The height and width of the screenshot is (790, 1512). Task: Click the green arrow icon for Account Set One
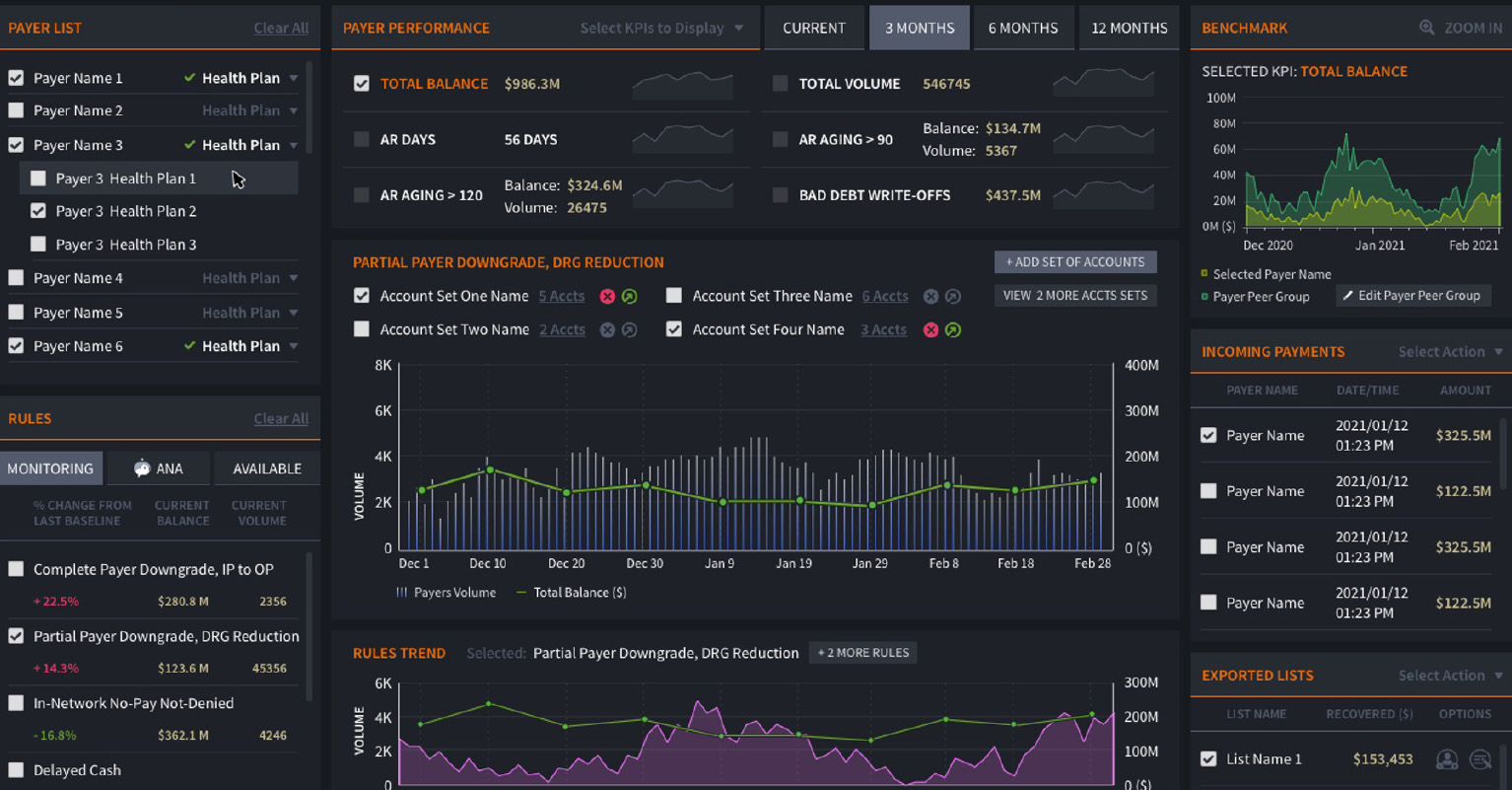(630, 296)
